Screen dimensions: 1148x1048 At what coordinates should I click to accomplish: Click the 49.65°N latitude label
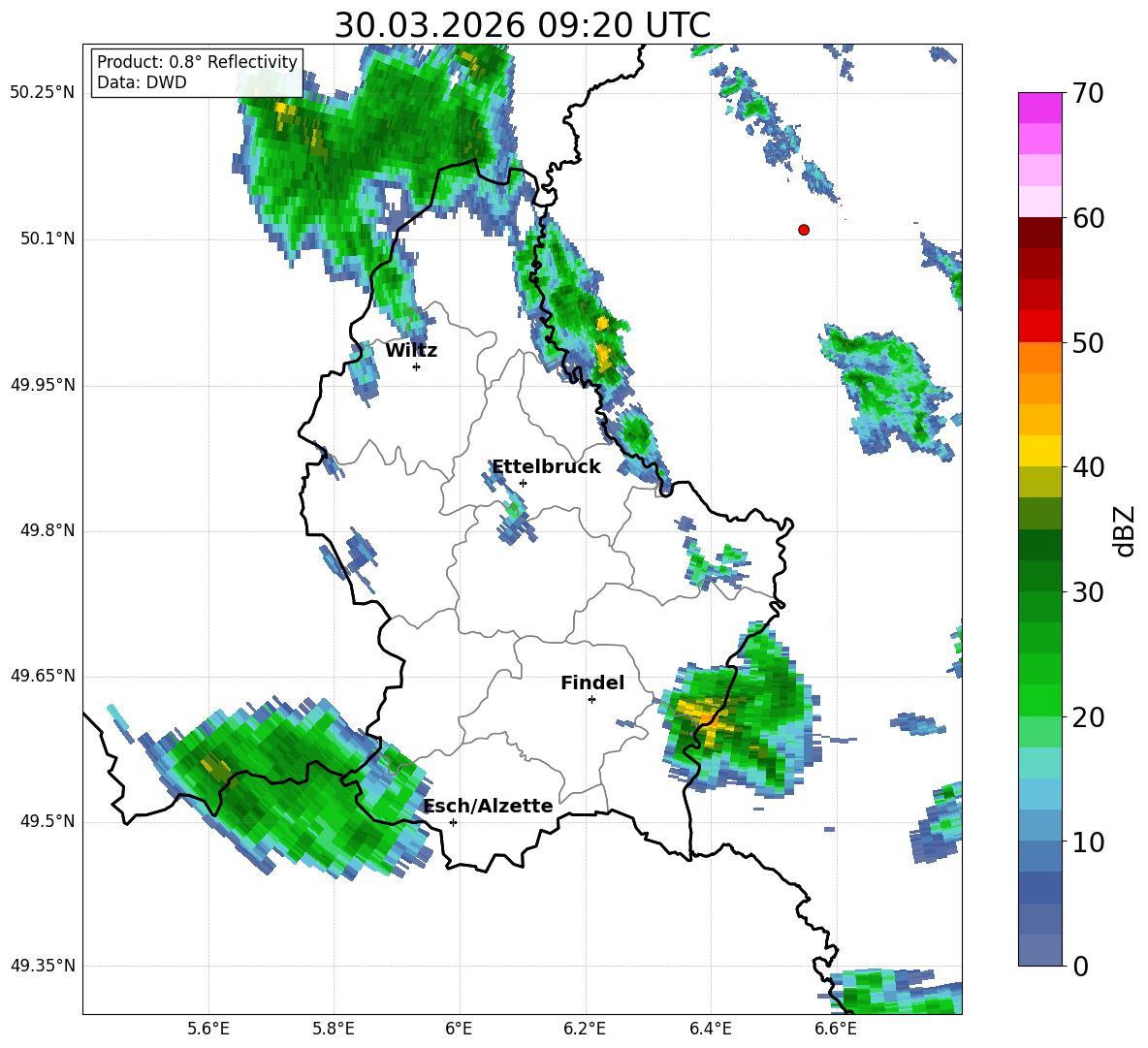coord(43,675)
